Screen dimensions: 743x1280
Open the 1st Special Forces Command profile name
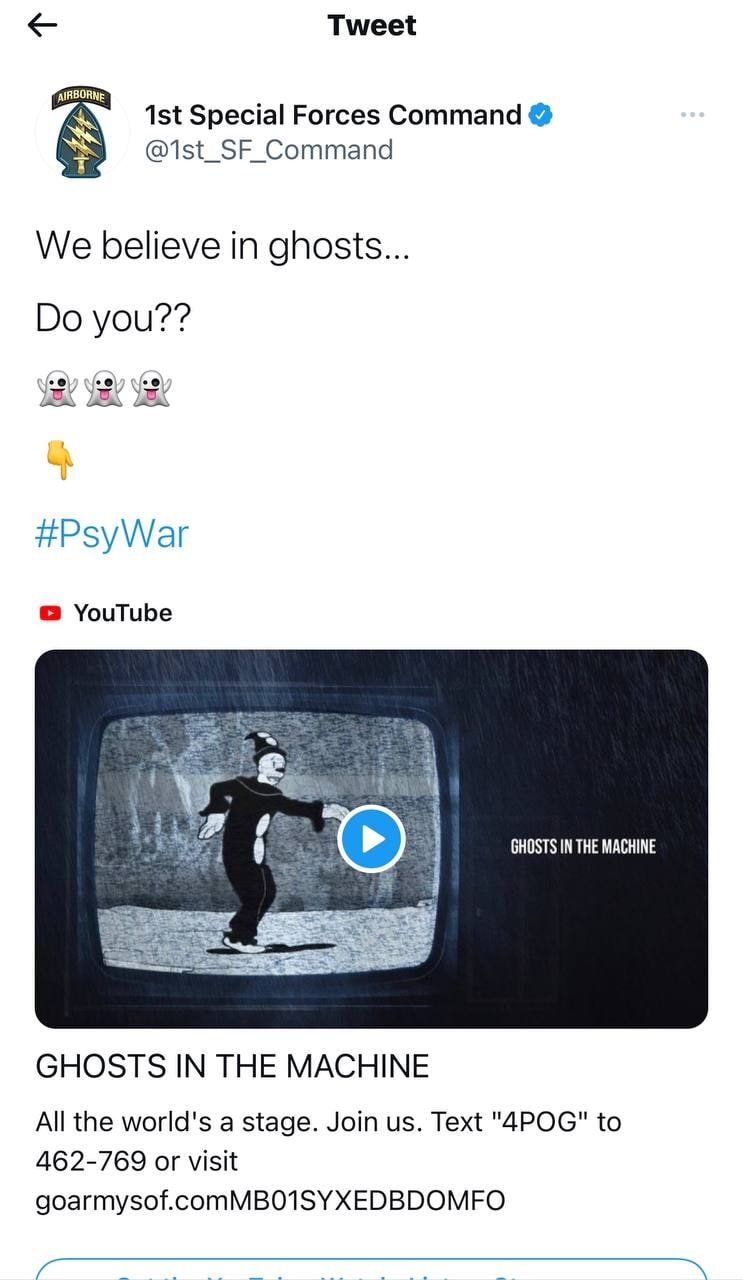click(333, 115)
